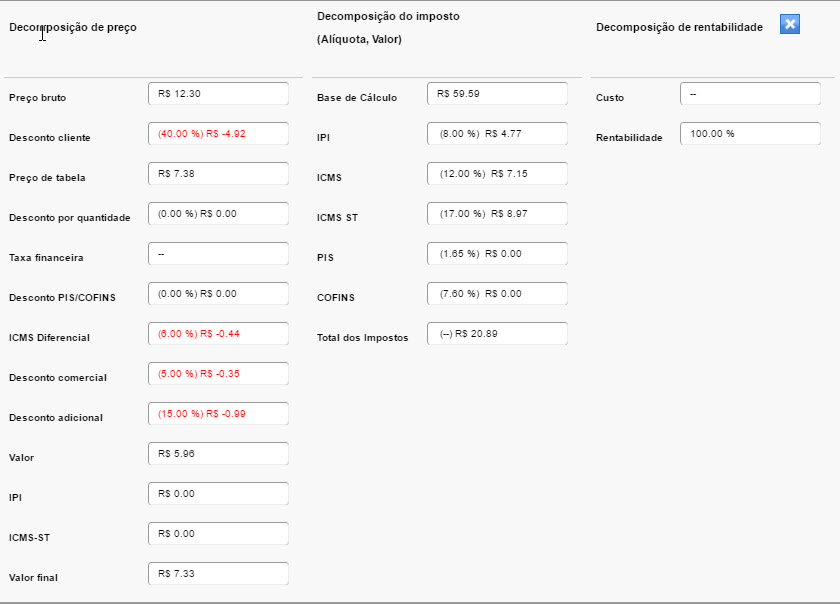Click the Taxa financeira field

click(219, 254)
